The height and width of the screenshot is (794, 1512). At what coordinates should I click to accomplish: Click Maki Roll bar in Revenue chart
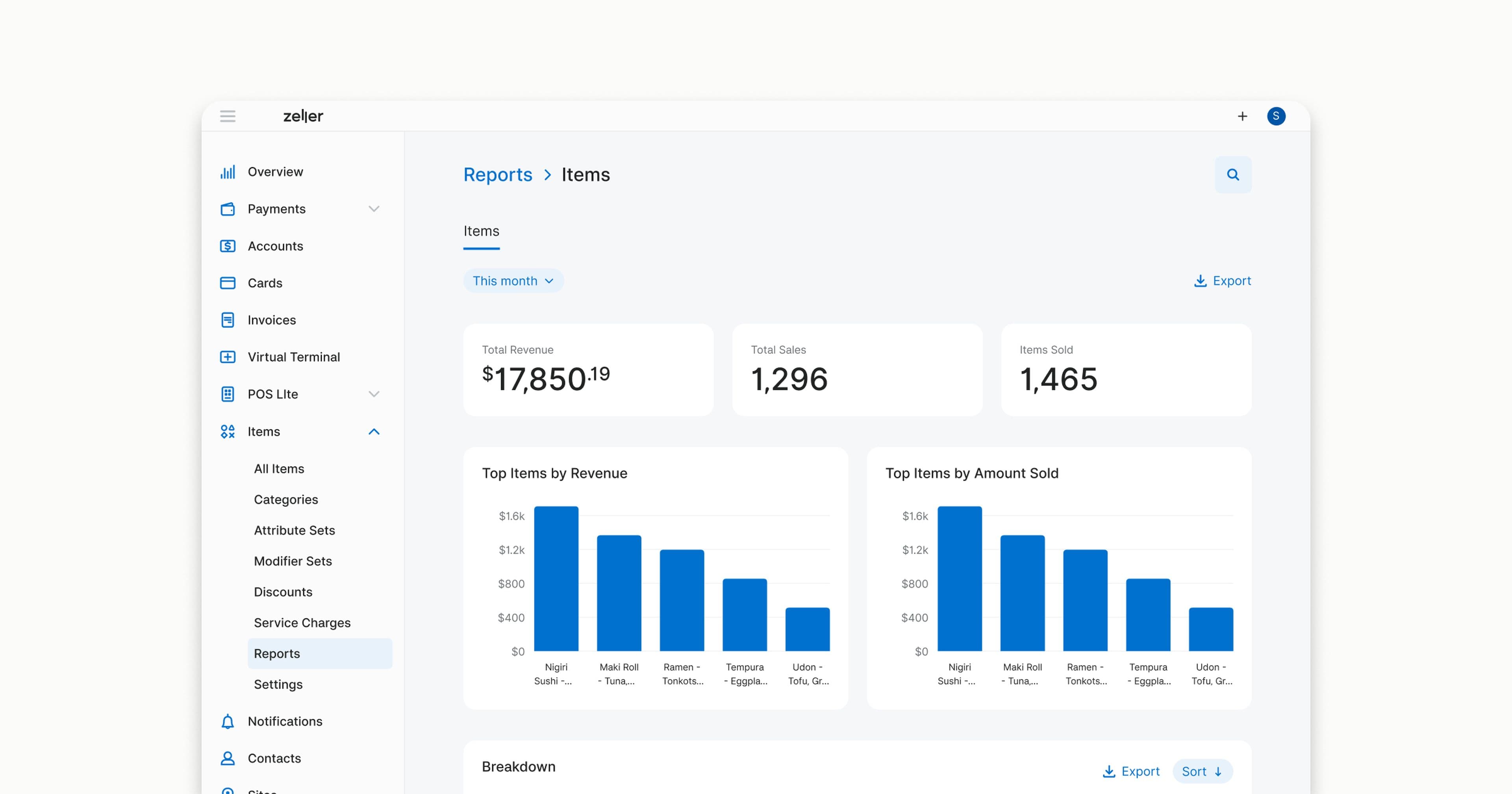point(619,593)
